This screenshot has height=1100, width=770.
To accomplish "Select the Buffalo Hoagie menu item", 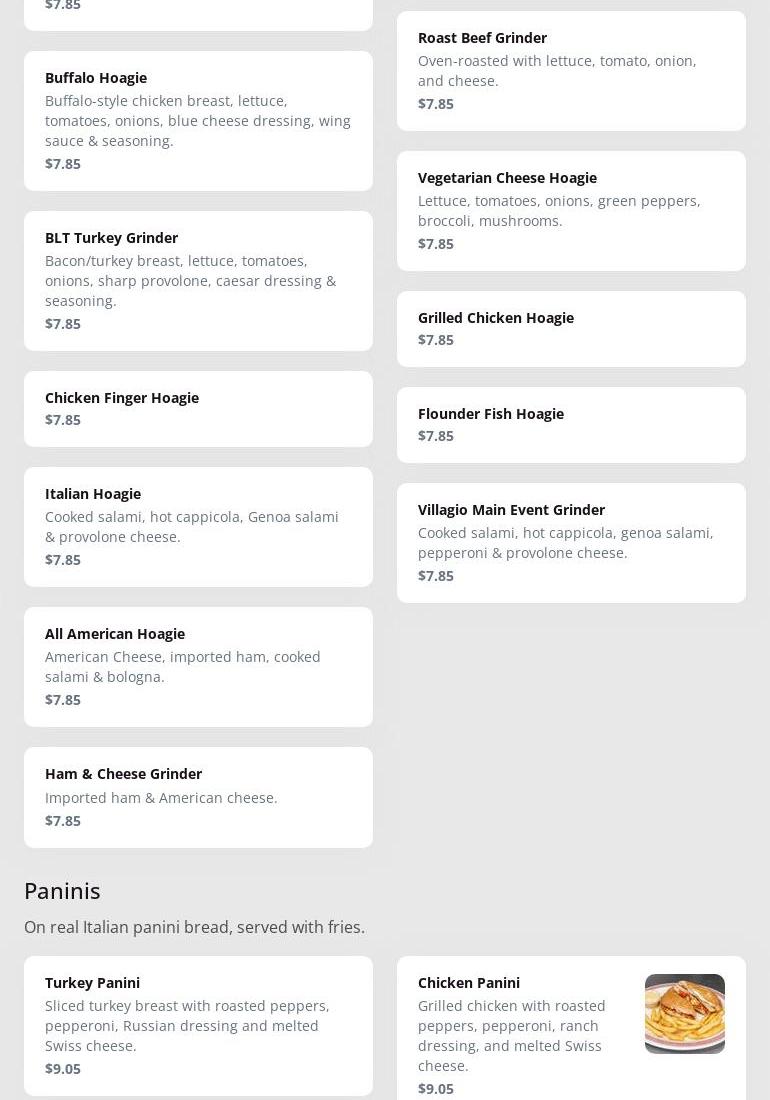I will tap(198, 121).
